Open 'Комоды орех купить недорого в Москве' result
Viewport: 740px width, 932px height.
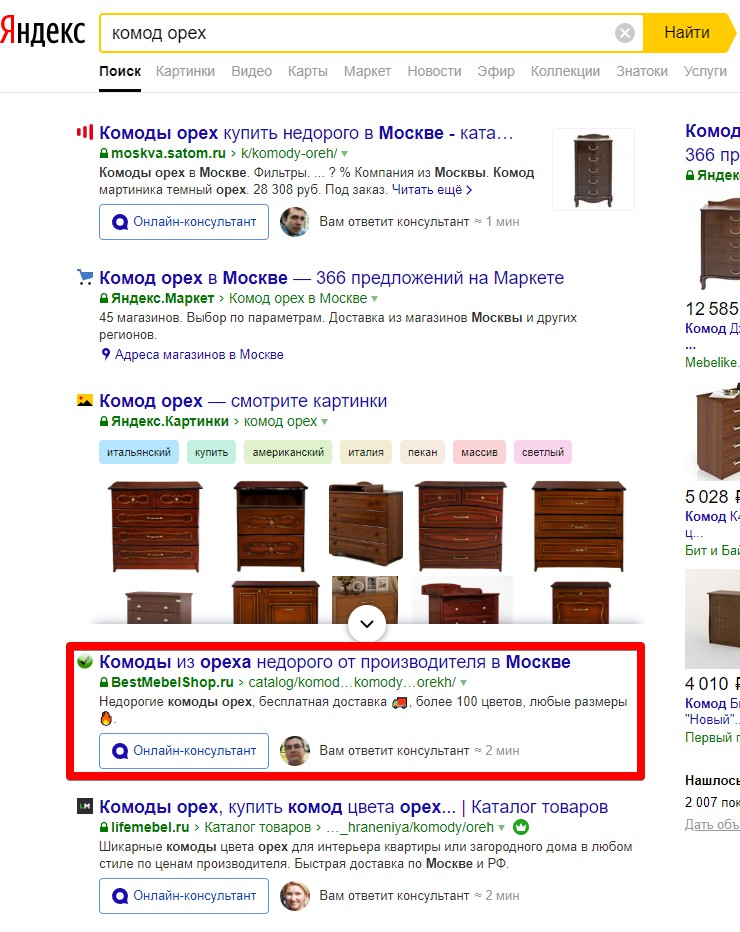point(306,133)
